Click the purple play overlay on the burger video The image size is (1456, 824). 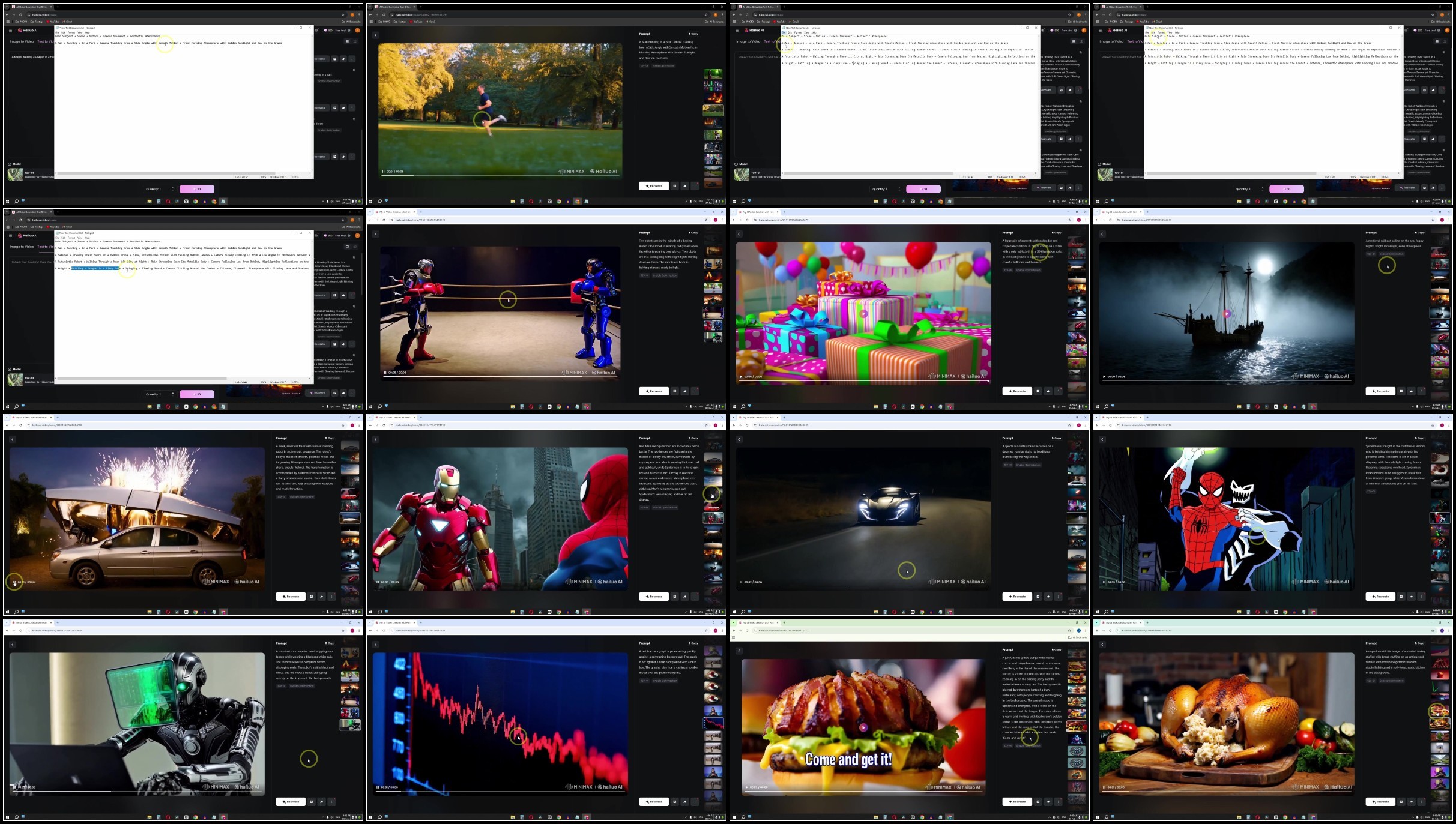tap(863, 727)
